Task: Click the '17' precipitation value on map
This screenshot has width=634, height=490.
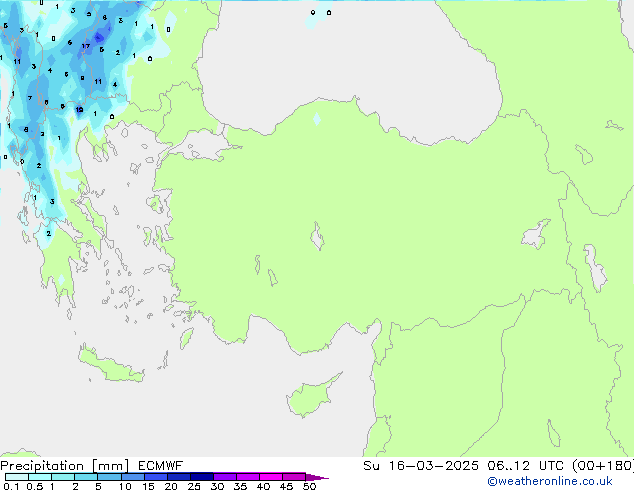Action: [86, 46]
